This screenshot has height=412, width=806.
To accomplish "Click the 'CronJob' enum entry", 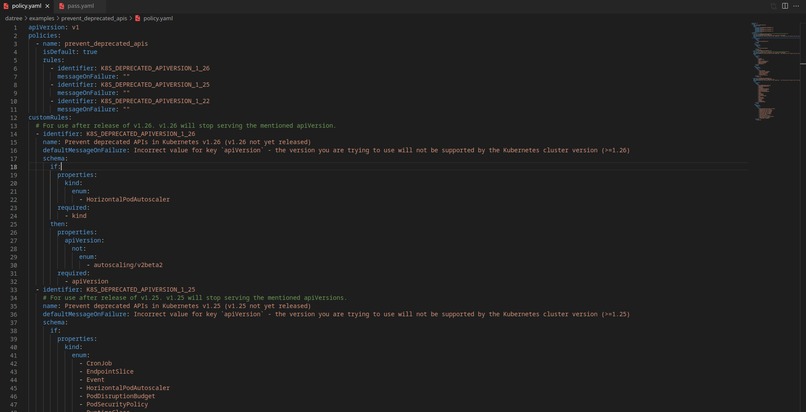I will [x=99, y=364].
